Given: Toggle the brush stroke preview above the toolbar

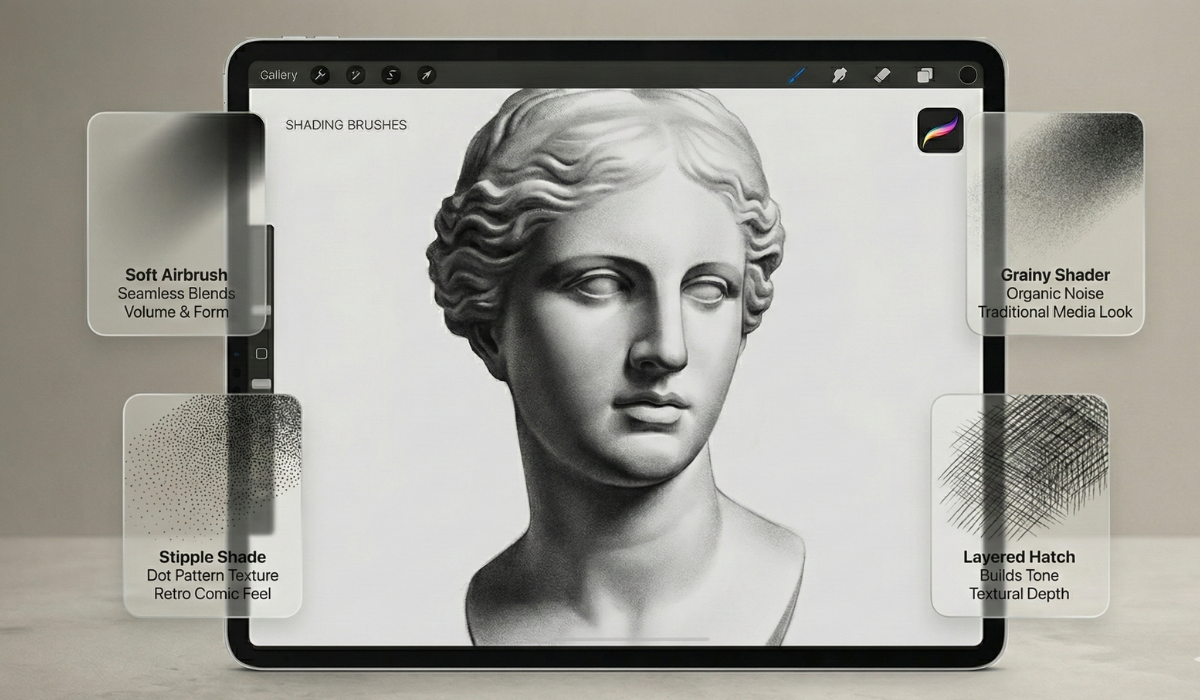Looking at the screenshot, I should click(797, 72).
